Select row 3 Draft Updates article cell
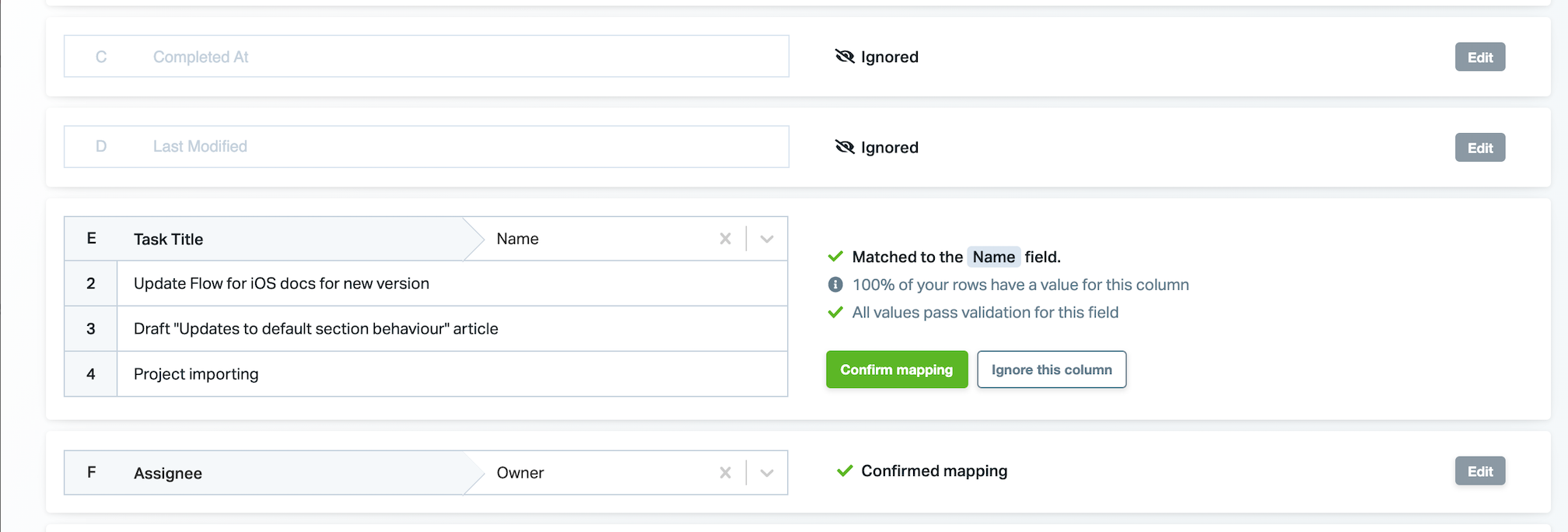1568x532 pixels. tap(452, 329)
